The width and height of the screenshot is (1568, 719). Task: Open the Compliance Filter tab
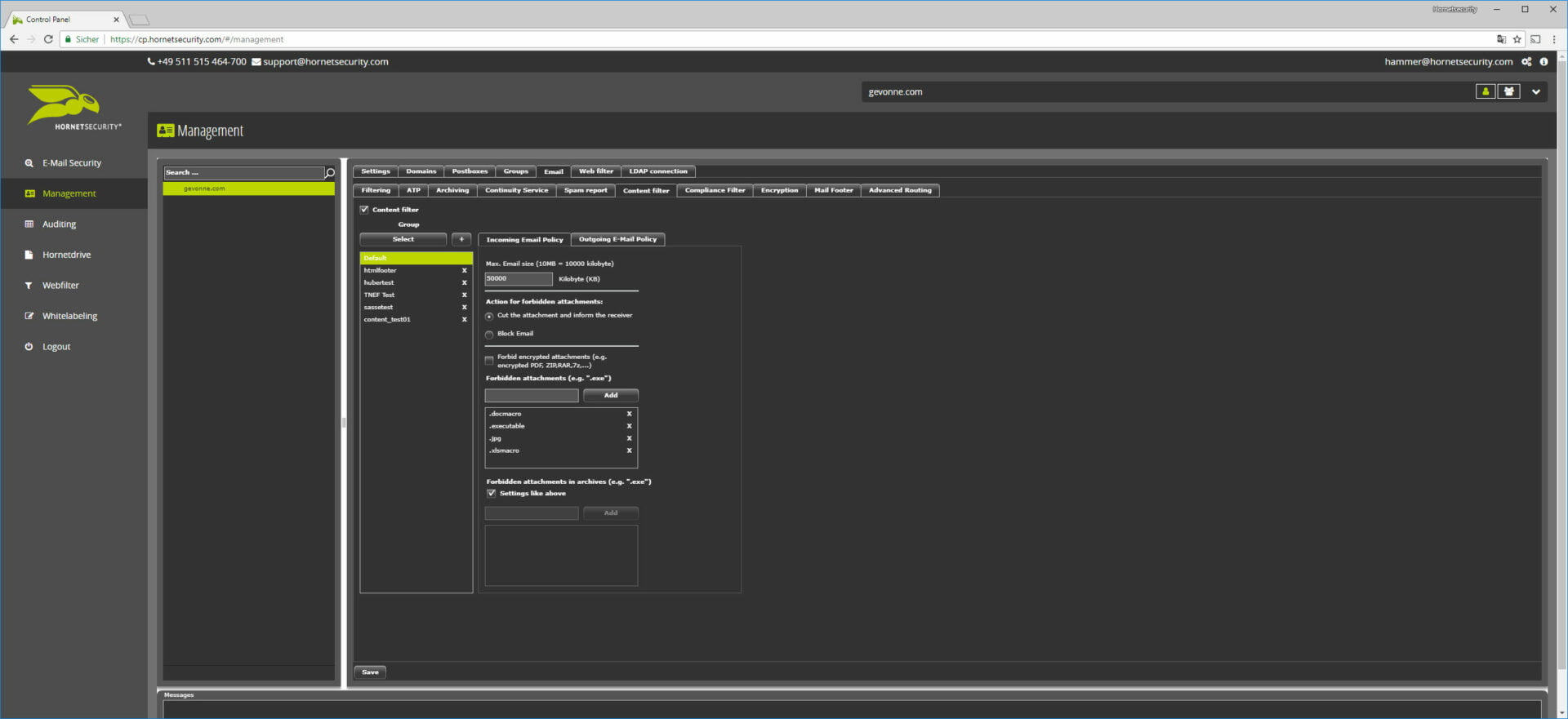click(715, 190)
